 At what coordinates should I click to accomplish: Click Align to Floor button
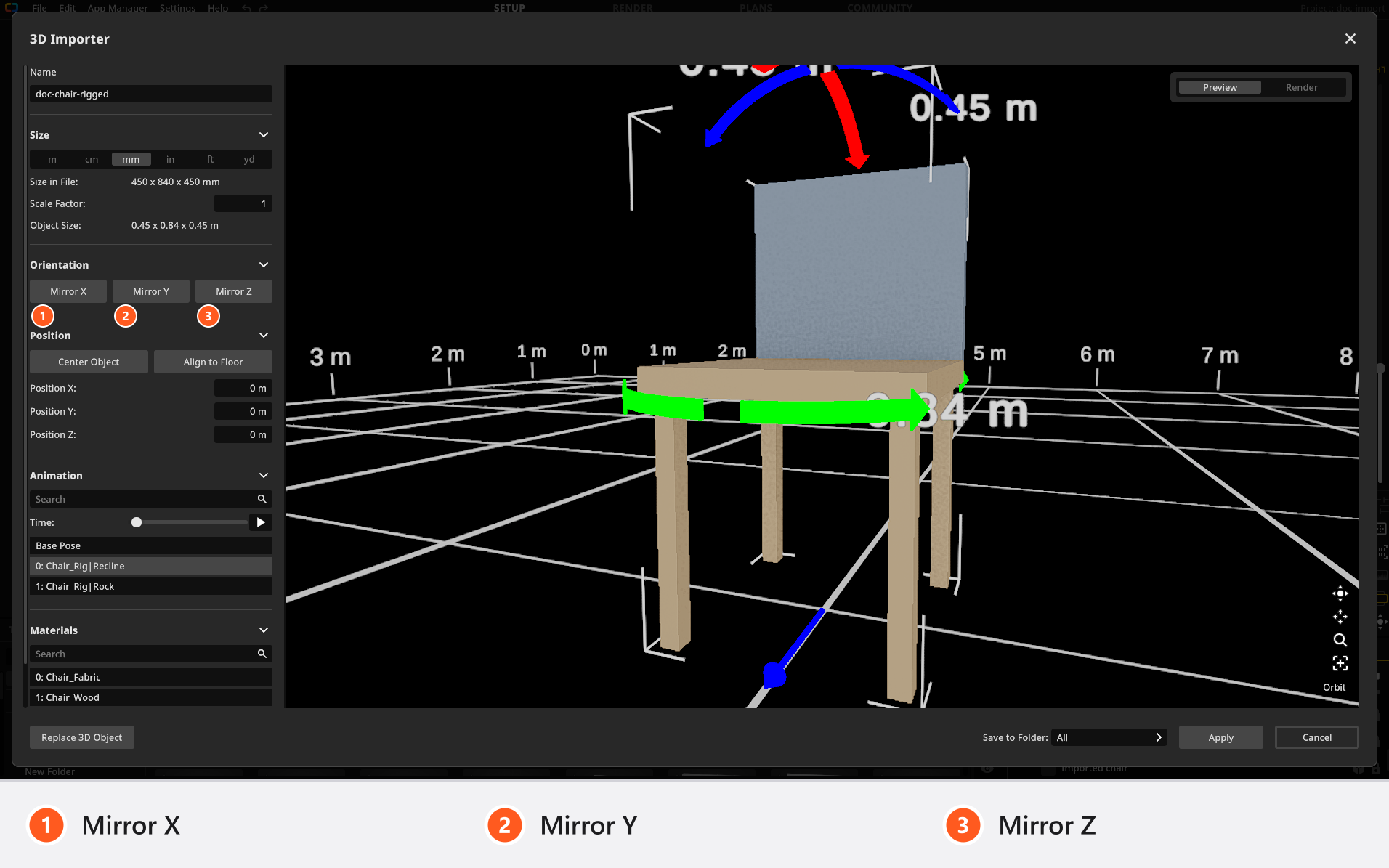(x=213, y=362)
